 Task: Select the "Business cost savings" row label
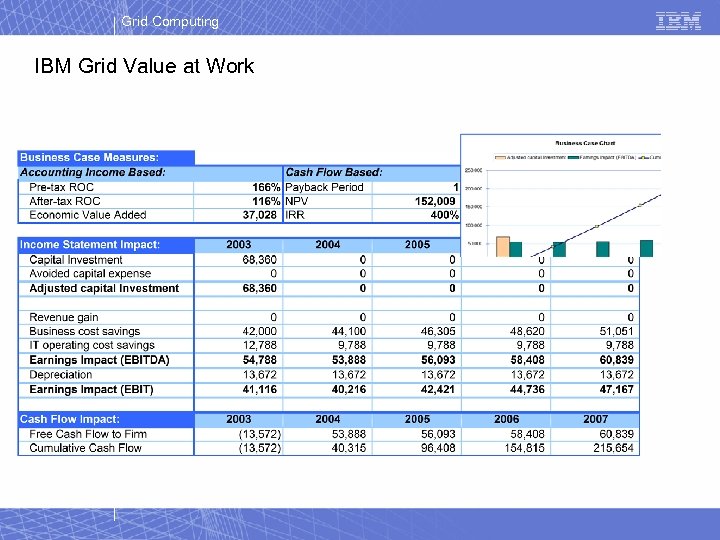pyautogui.click(x=84, y=332)
